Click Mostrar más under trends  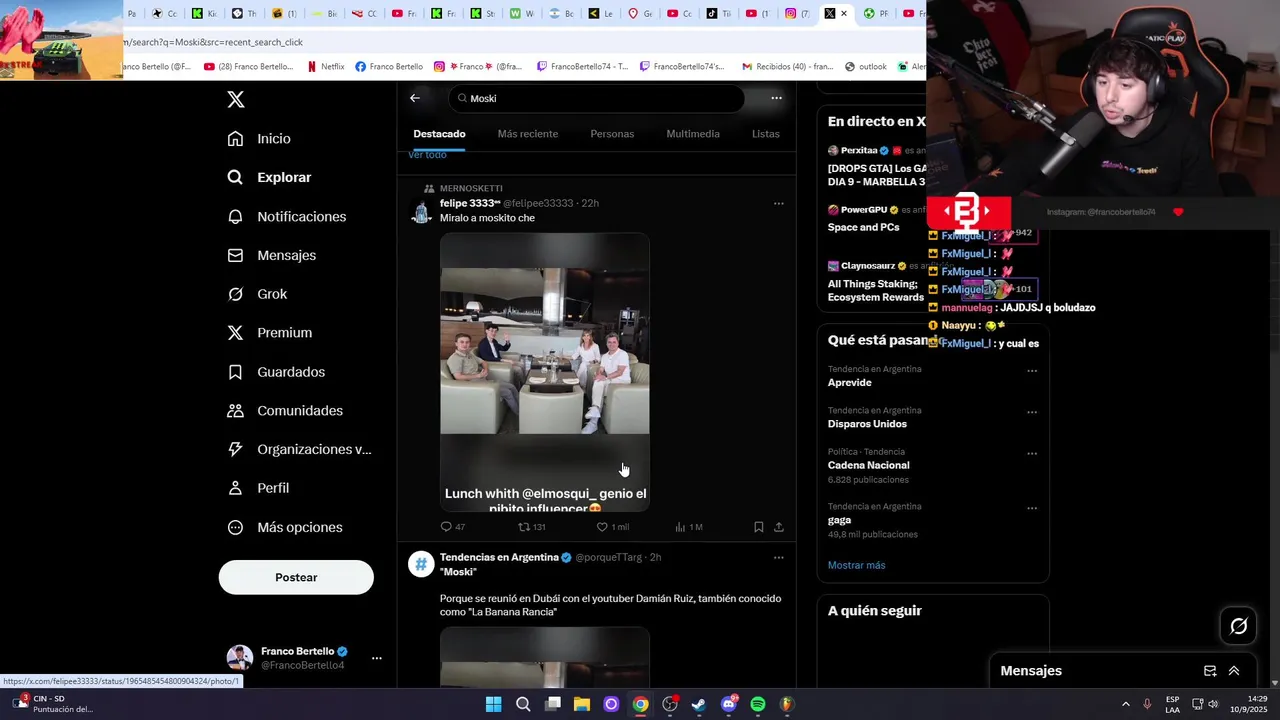(856, 565)
